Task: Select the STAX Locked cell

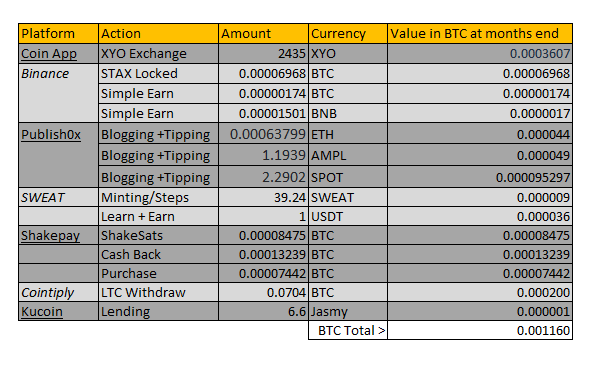Action: point(158,74)
